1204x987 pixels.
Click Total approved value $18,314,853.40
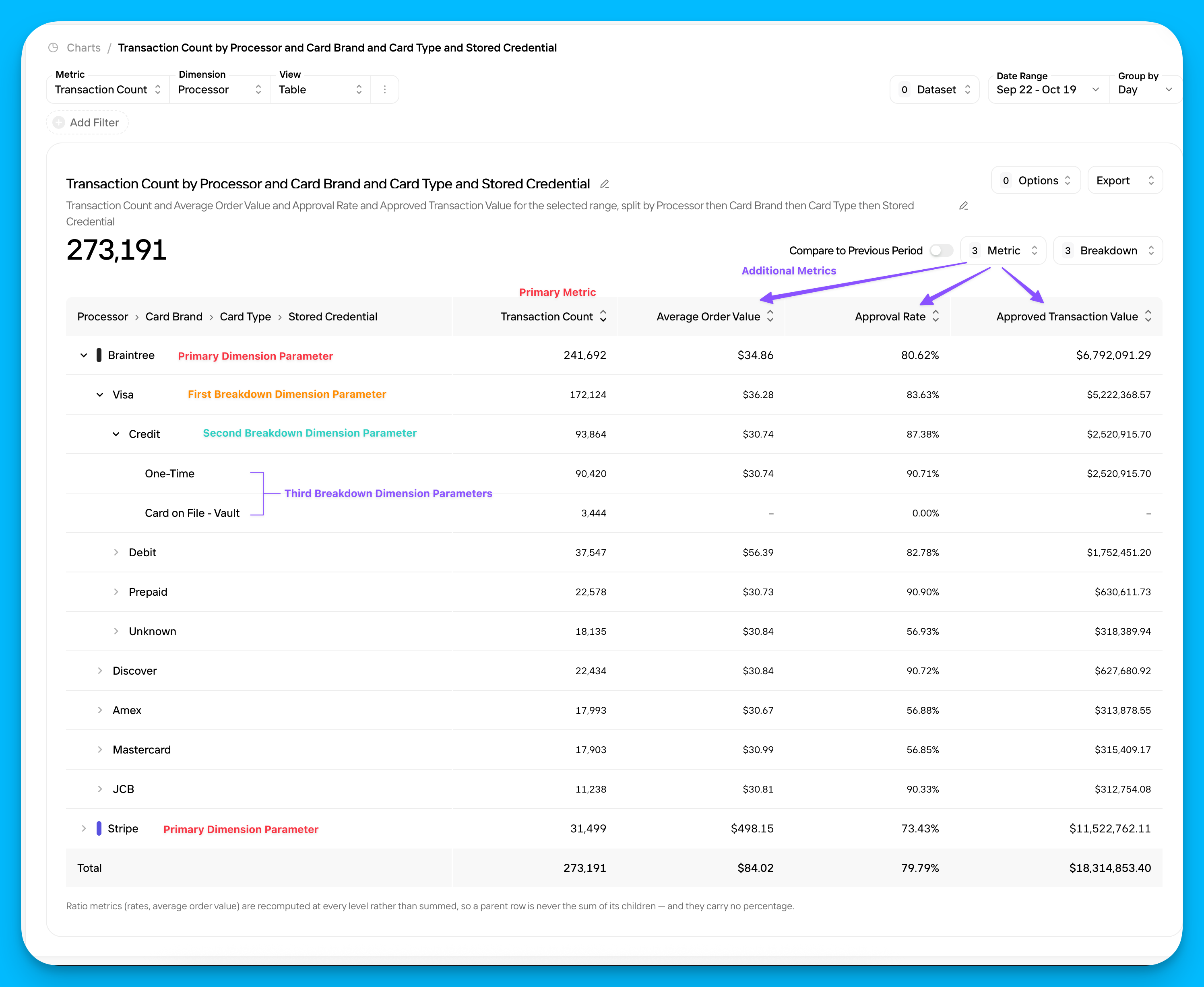1110,868
